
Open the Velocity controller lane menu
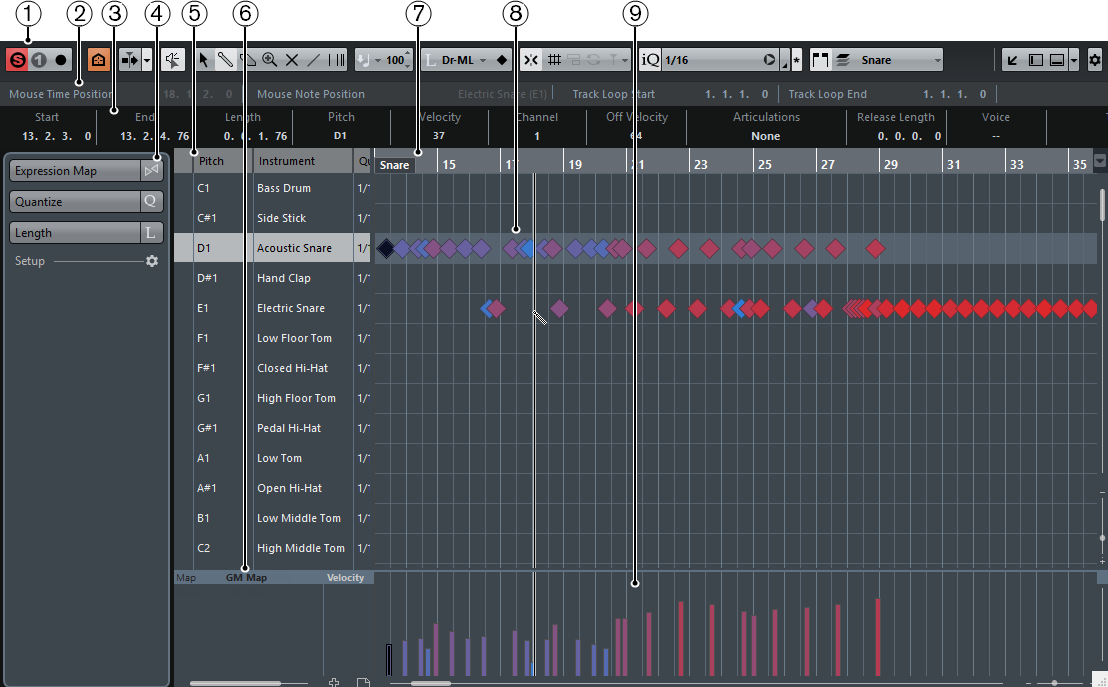point(346,577)
